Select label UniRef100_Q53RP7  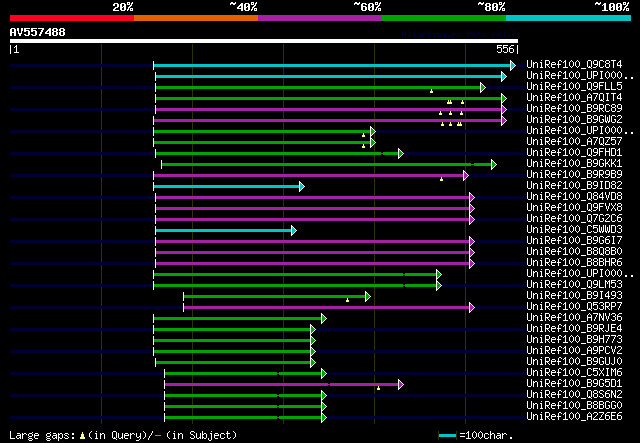(574, 307)
